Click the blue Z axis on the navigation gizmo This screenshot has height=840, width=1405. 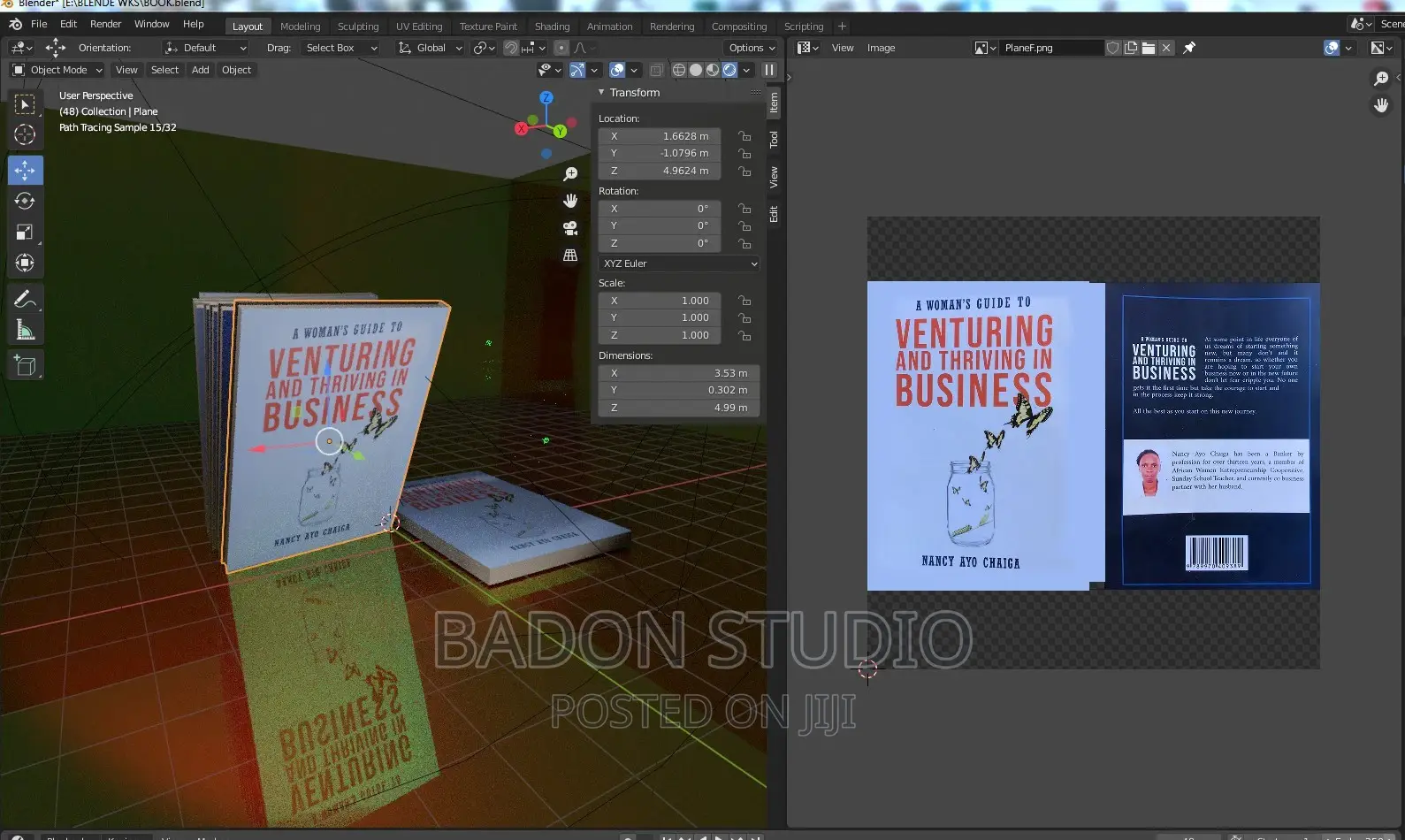click(546, 97)
